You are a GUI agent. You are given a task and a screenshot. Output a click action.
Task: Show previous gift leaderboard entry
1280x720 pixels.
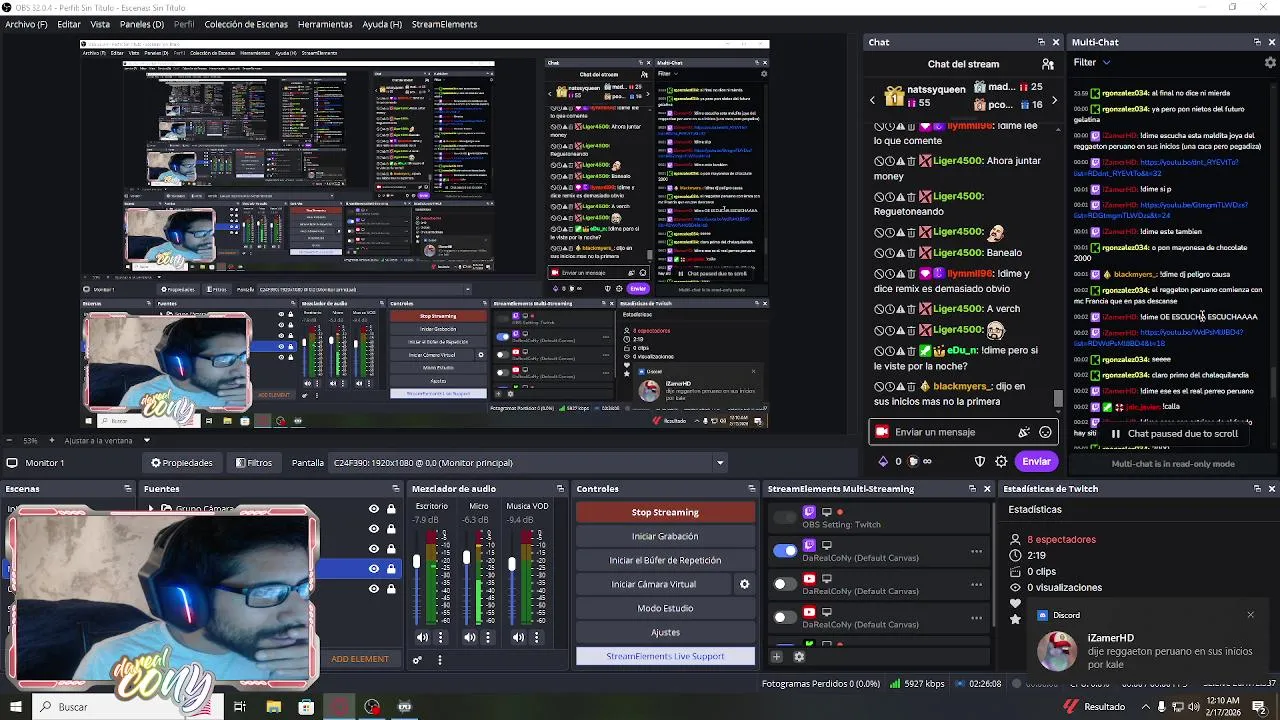(872, 100)
